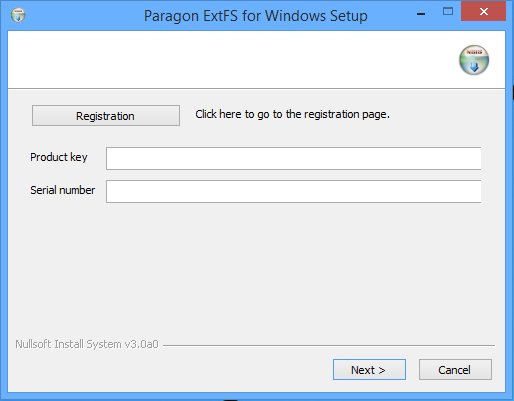514x401 pixels.
Task: Click the installer icon in the title bar
Action: (18, 15)
